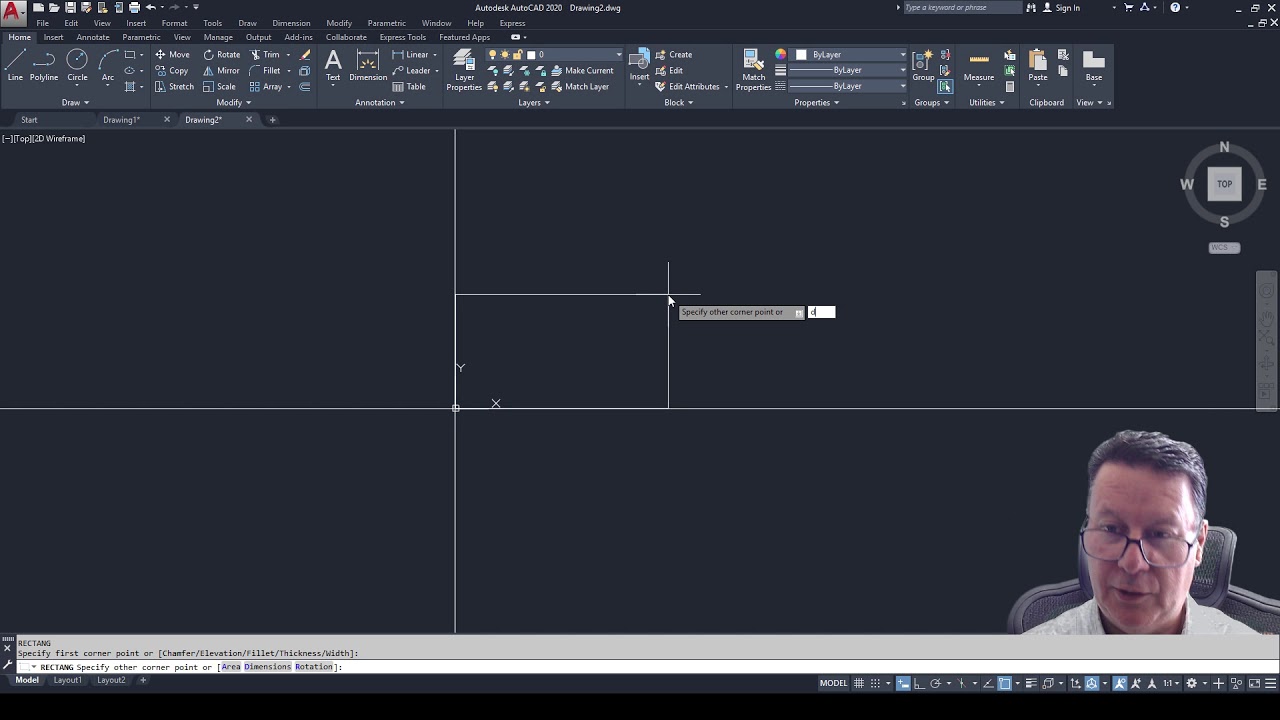Open the layer selection dropdown
Screen dimensions: 1280x720
coord(619,55)
